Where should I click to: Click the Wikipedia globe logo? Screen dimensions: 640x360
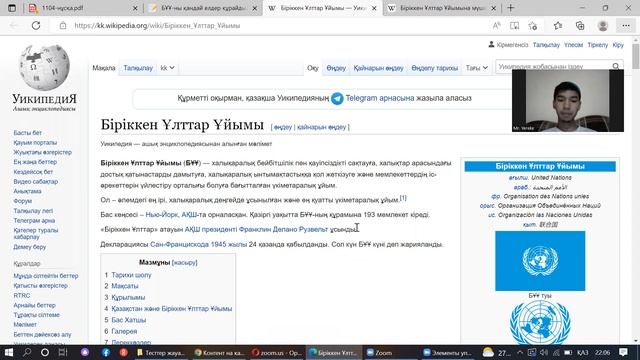pos(44,67)
